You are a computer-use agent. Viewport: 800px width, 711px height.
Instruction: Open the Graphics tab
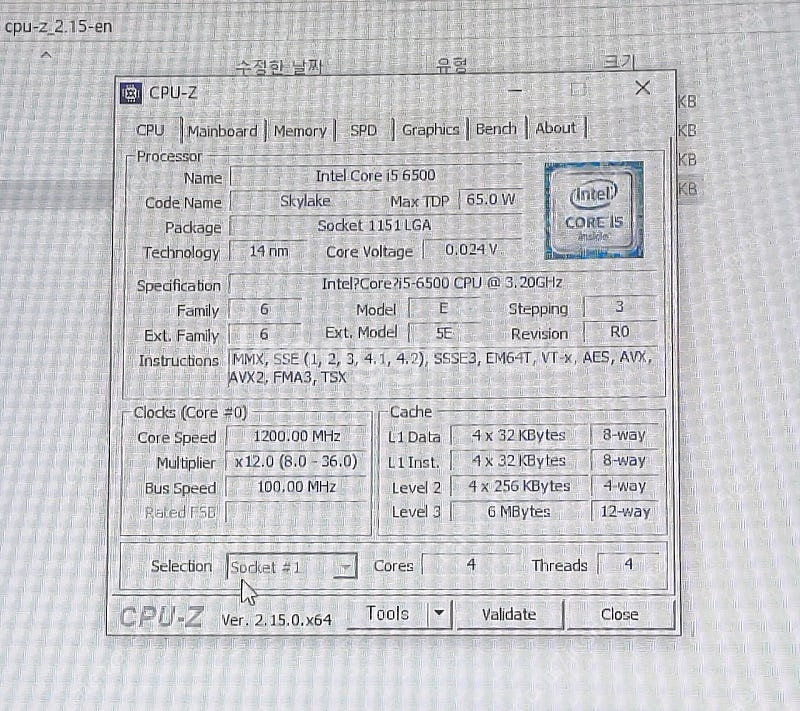click(x=431, y=130)
